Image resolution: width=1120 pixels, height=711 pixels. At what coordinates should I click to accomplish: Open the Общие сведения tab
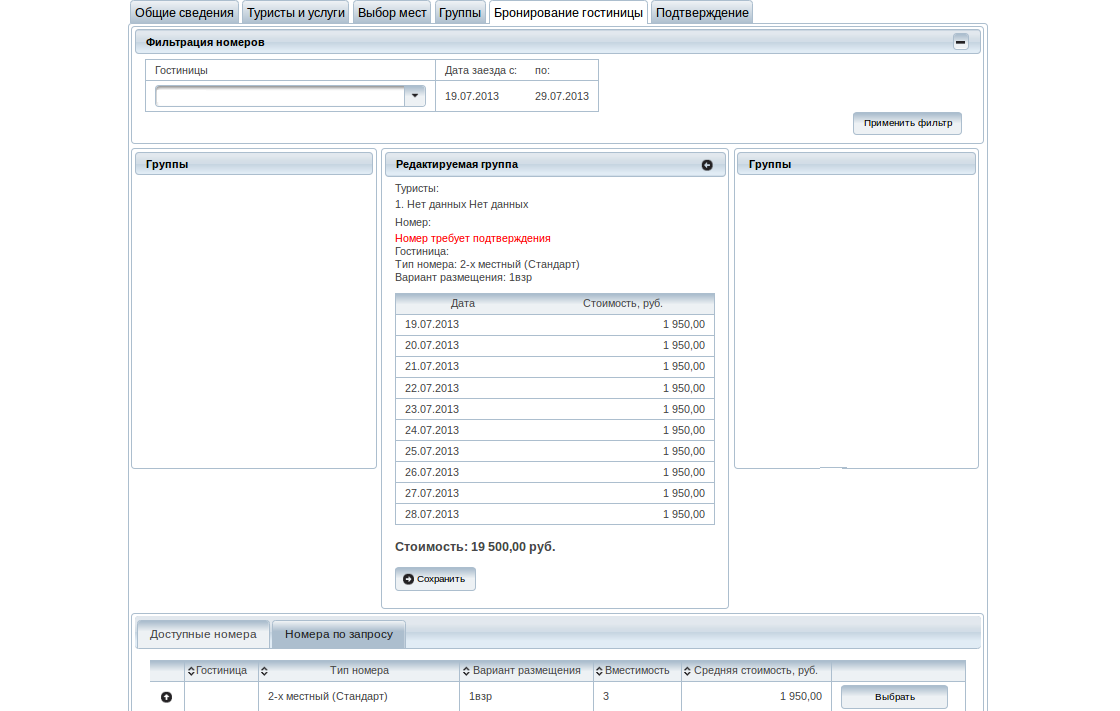point(184,12)
